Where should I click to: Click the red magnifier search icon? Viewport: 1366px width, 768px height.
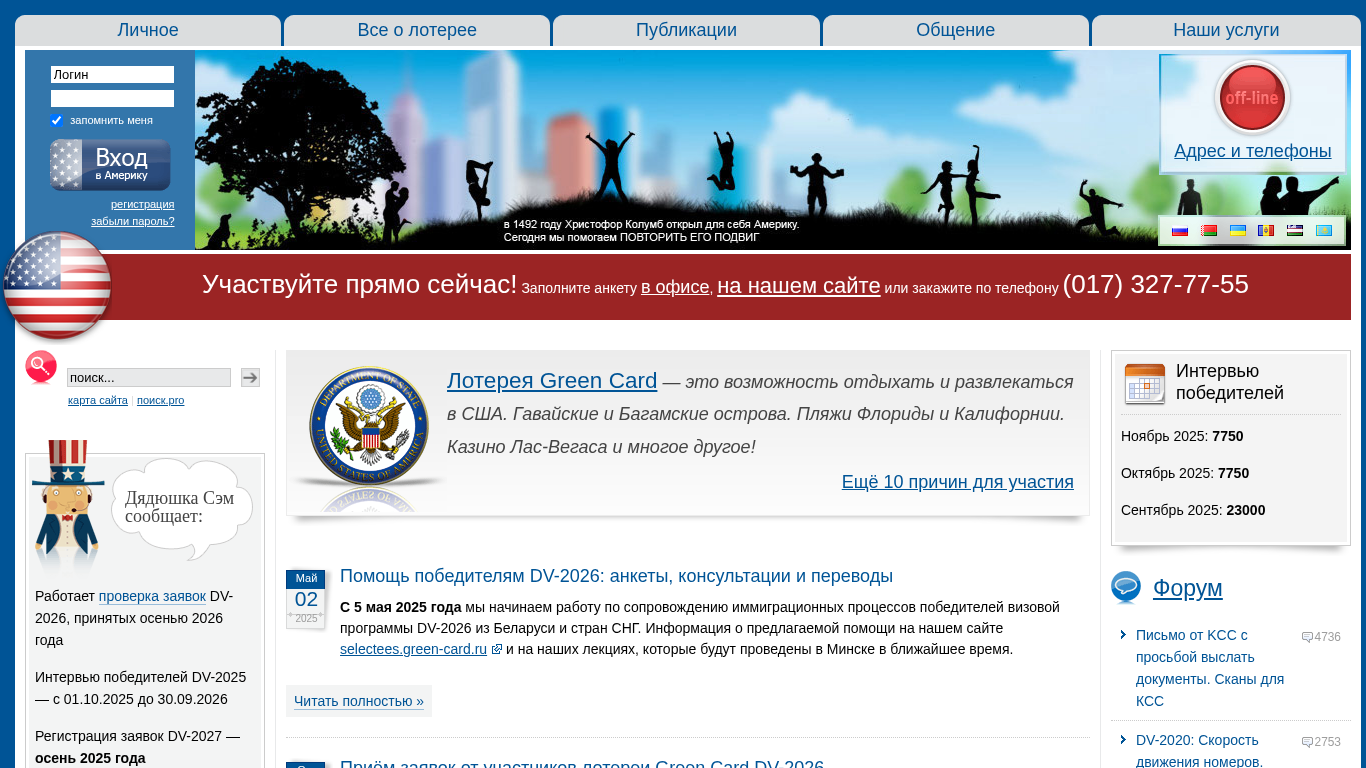point(42,368)
